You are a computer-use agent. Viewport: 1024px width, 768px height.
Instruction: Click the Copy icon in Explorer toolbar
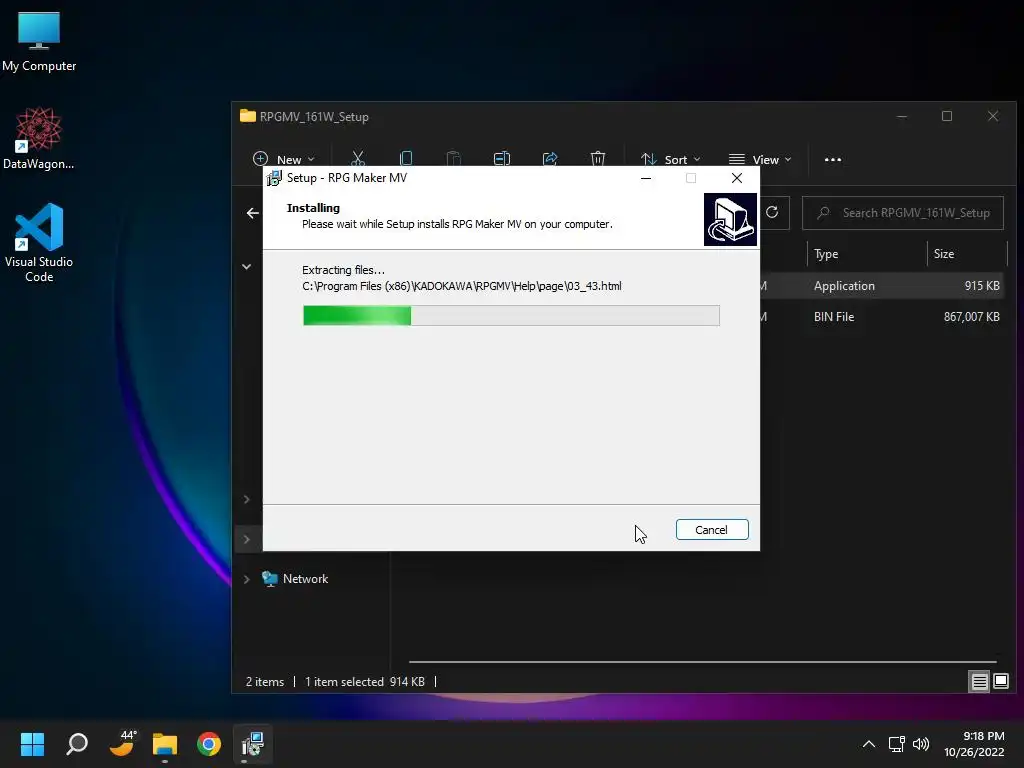pyautogui.click(x=406, y=159)
